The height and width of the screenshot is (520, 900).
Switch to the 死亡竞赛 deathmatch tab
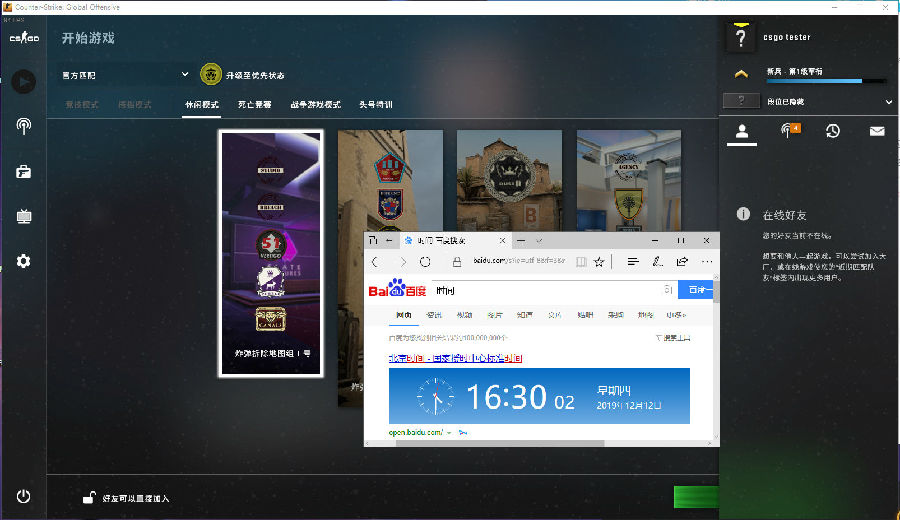tap(254, 104)
